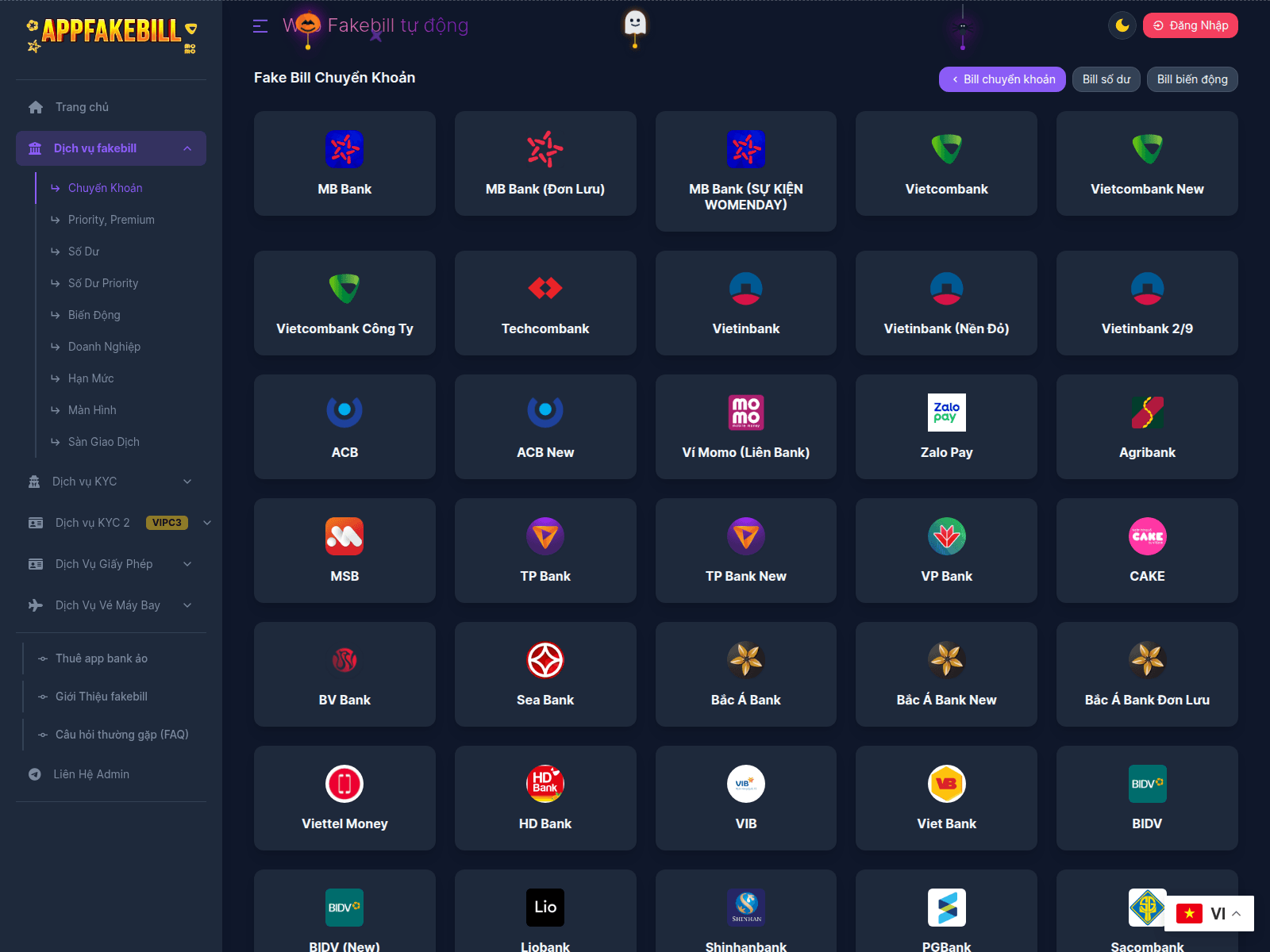Image resolution: width=1270 pixels, height=952 pixels.
Task: Open the plain Vietinbank card
Action: [746, 303]
